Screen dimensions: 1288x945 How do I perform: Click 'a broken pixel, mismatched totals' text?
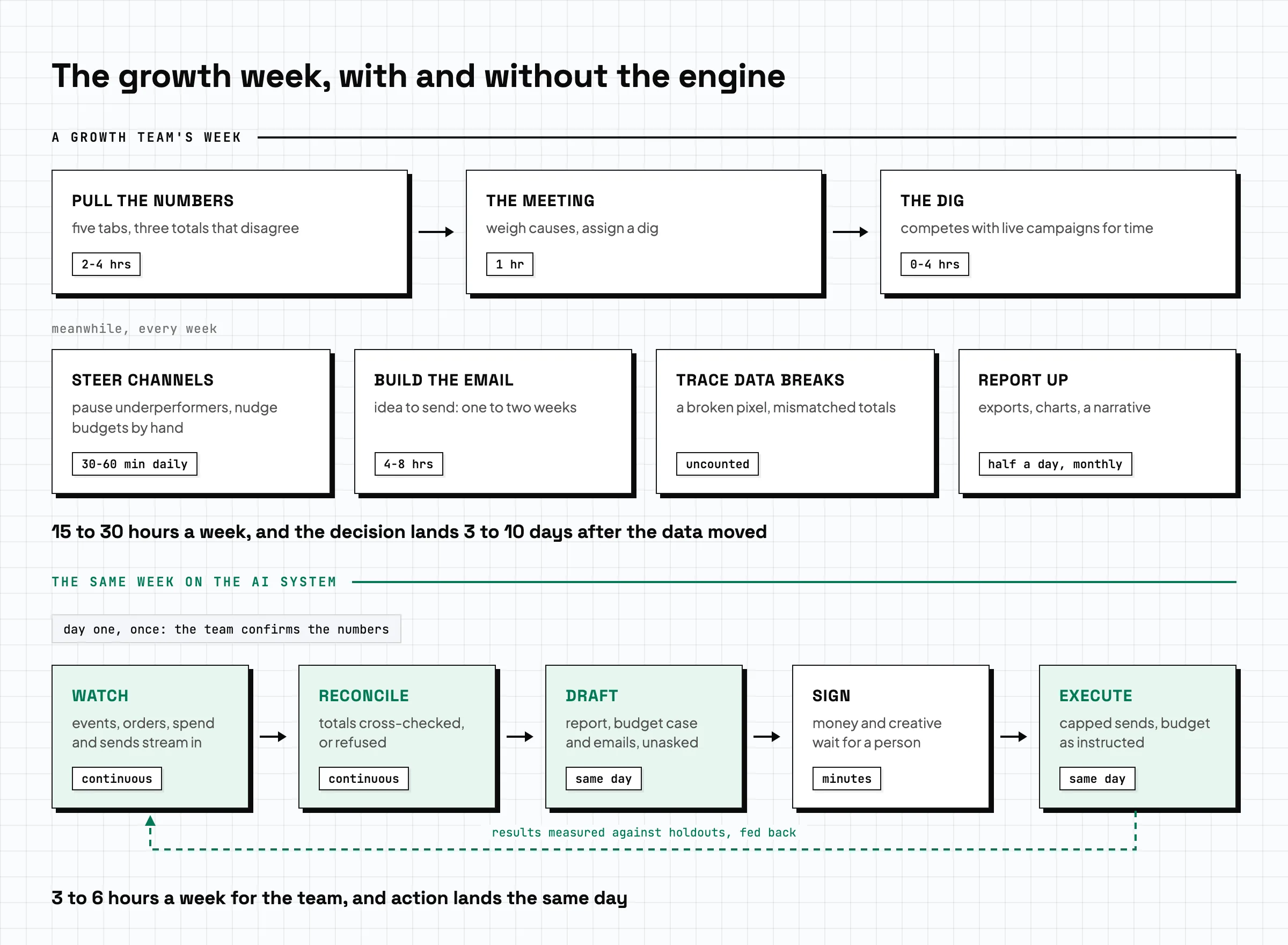click(x=786, y=408)
